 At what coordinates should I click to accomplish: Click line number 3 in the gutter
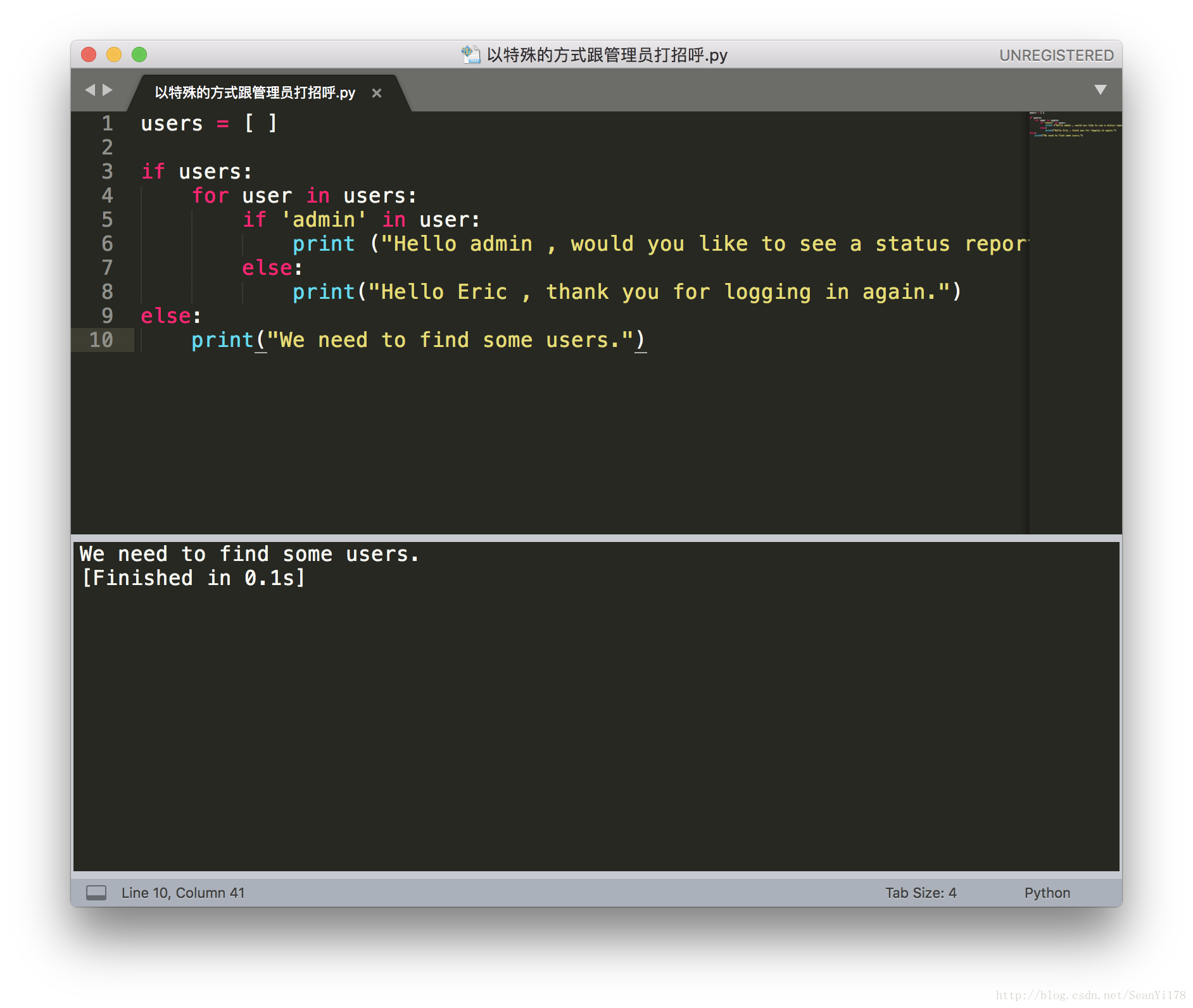107,172
